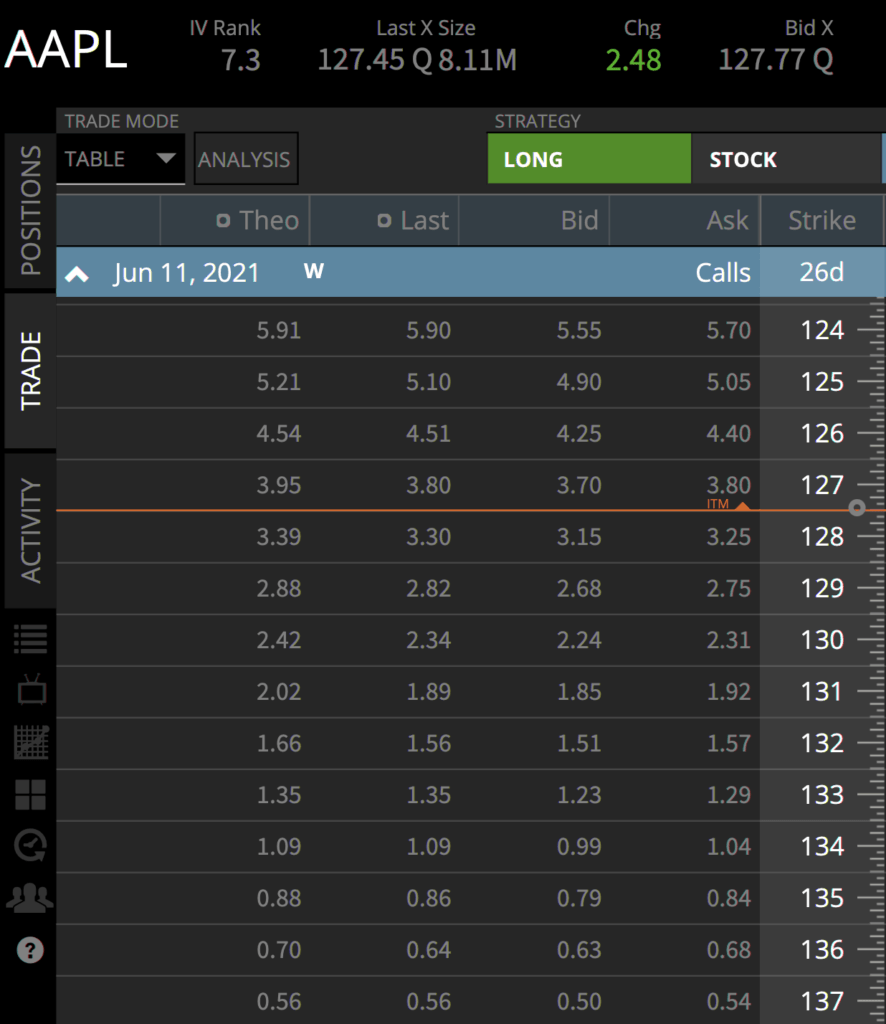The height and width of the screenshot is (1024, 886).
Task: Click the Last value 3.30
Action: [x=428, y=537]
